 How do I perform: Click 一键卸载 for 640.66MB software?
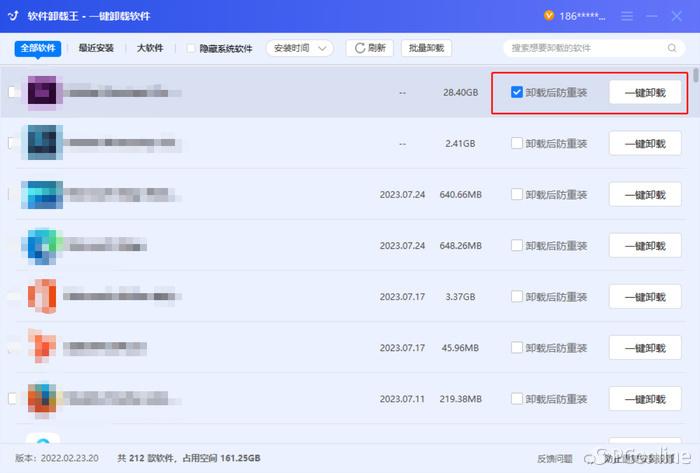(645, 195)
